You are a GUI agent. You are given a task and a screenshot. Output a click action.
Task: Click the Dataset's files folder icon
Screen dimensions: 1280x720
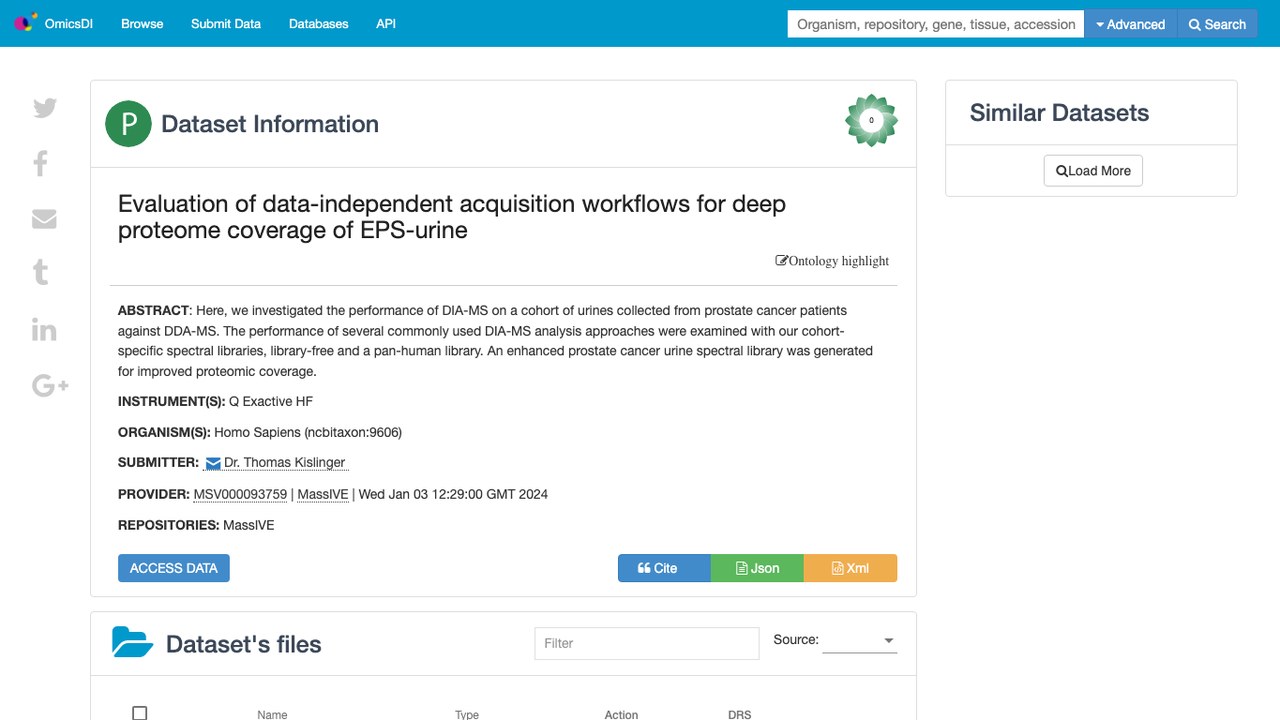tap(133, 642)
